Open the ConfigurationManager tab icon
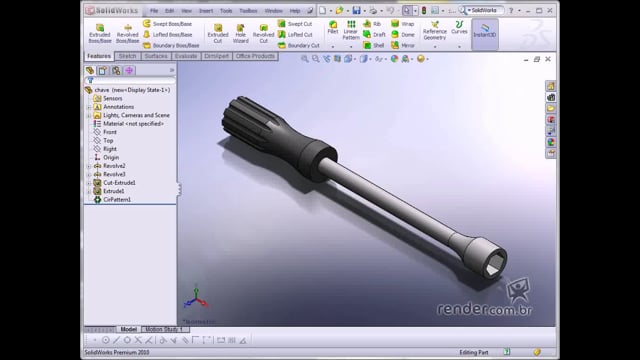The width and height of the screenshot is (640, 360). [116, 70]
